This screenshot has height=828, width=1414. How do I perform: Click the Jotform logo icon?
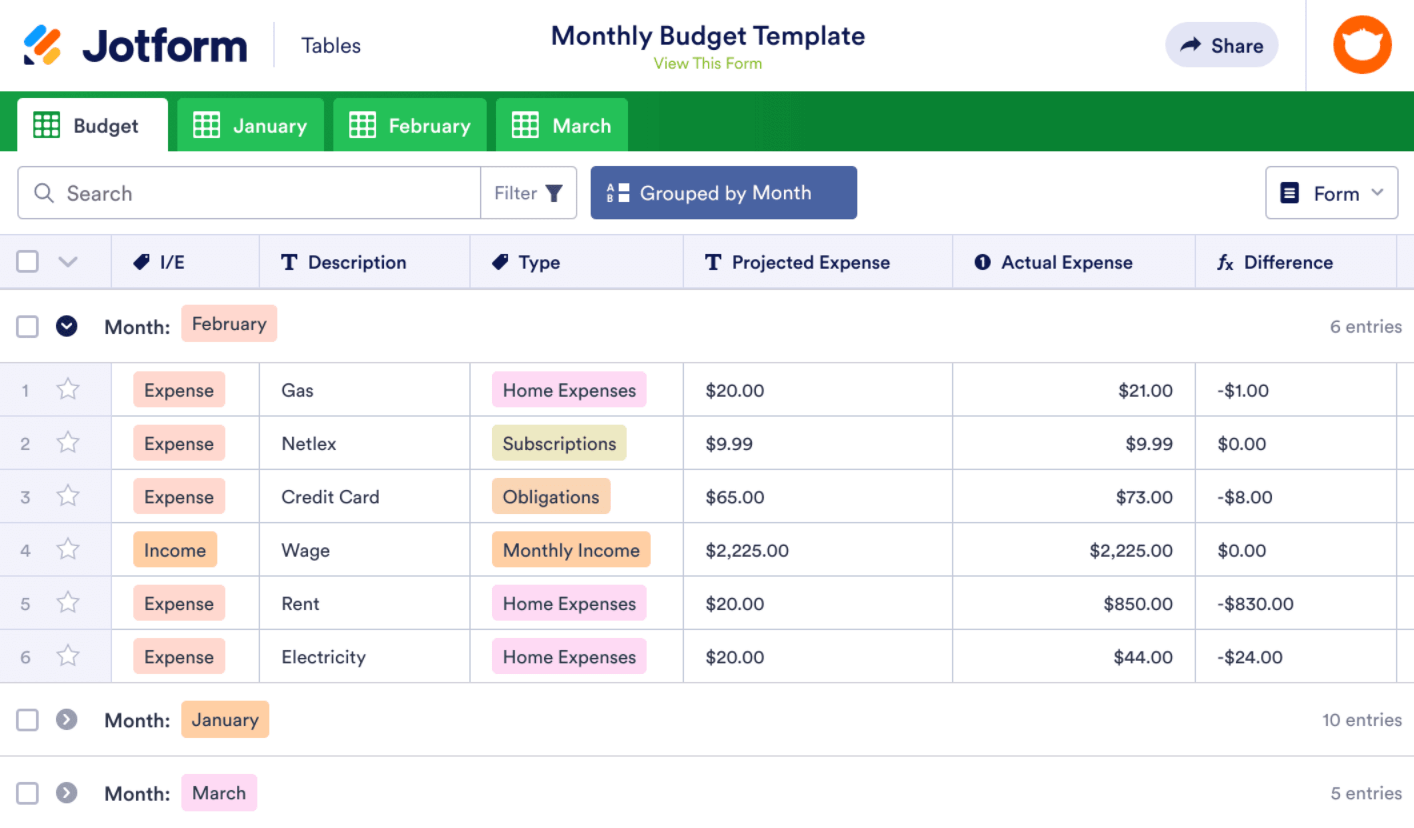tap(43, 45)
